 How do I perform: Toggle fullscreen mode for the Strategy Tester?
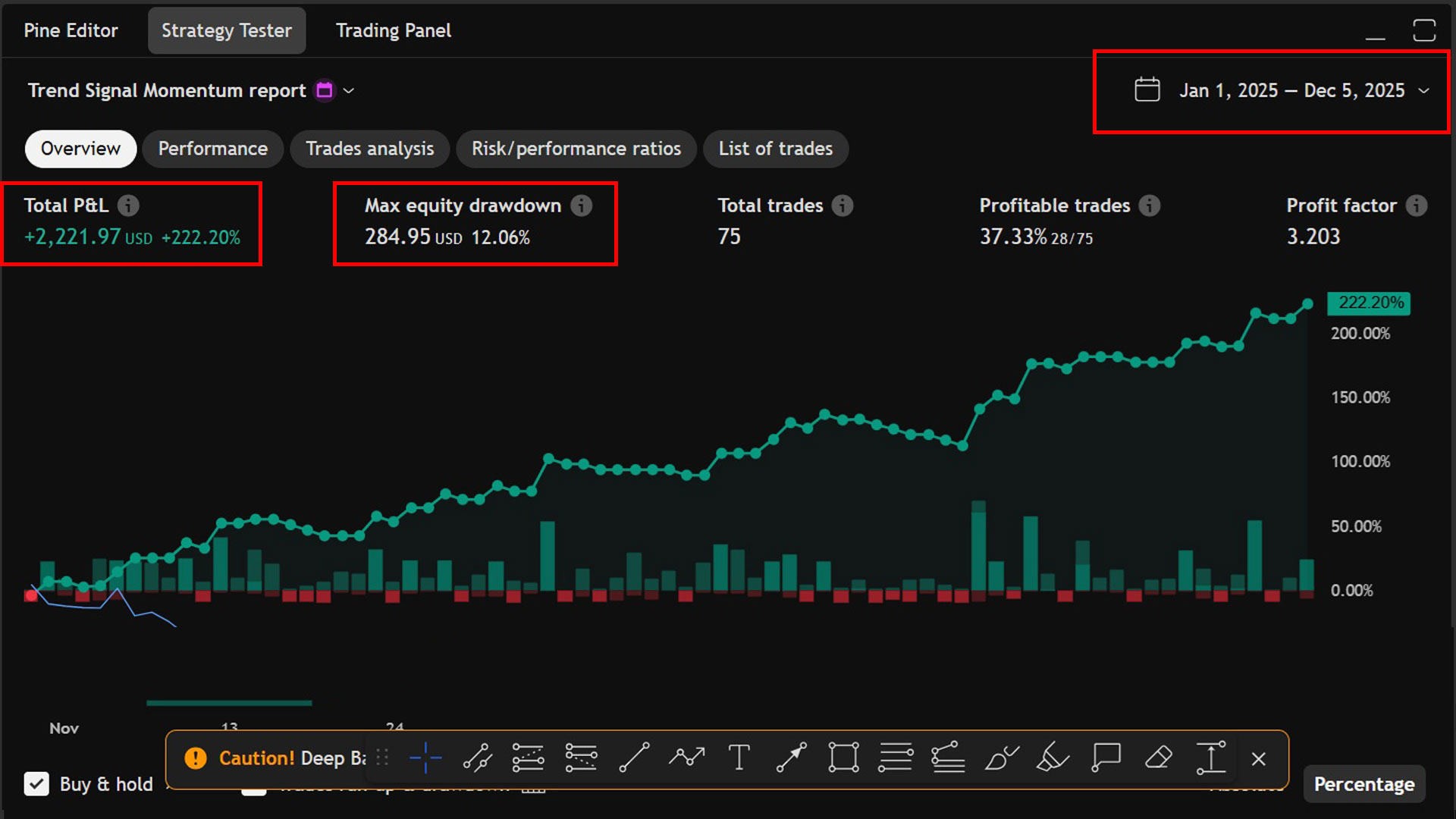click(1424, 30)
